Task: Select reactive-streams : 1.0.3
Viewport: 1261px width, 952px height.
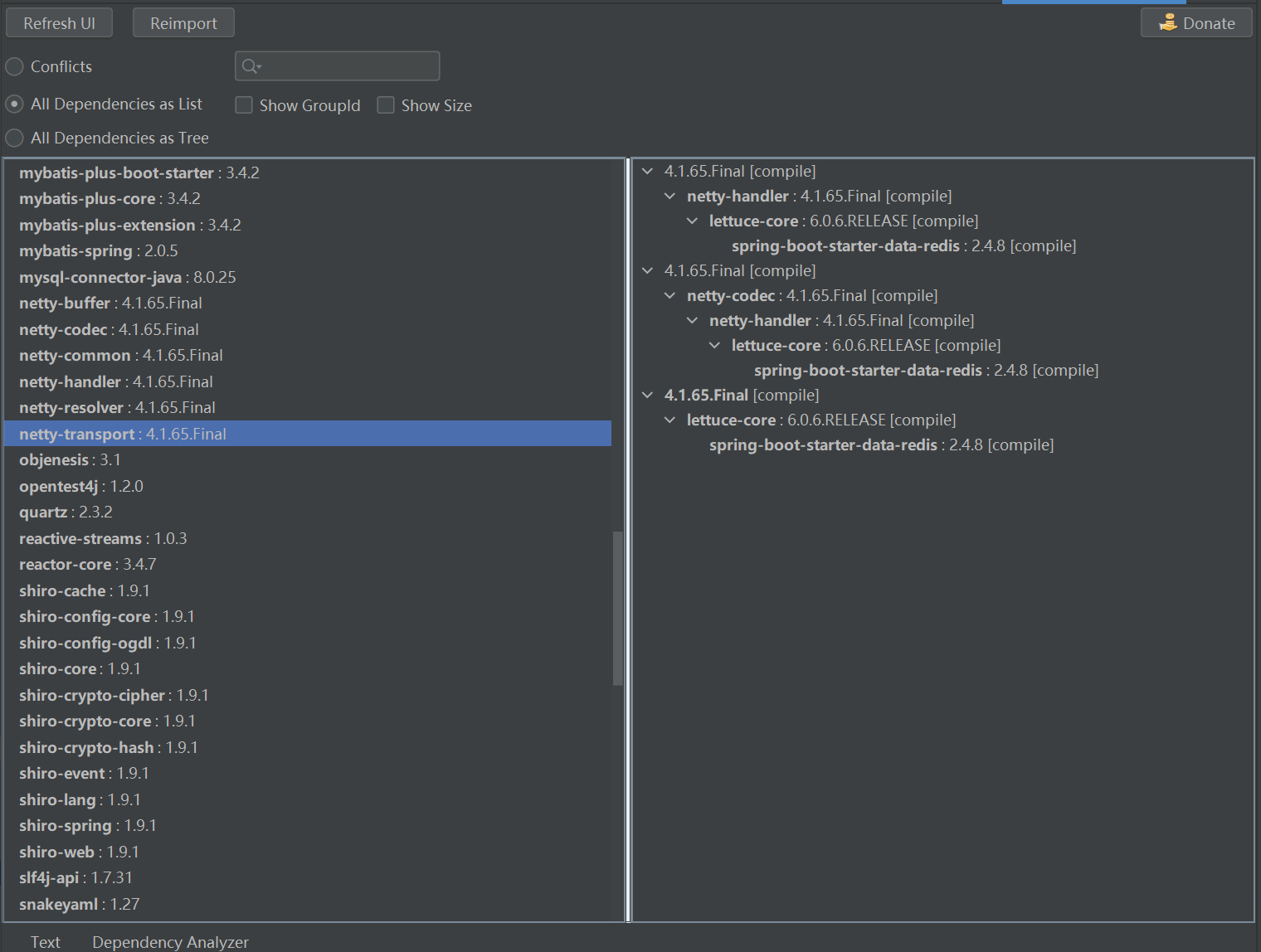Action: pos(308,538)
